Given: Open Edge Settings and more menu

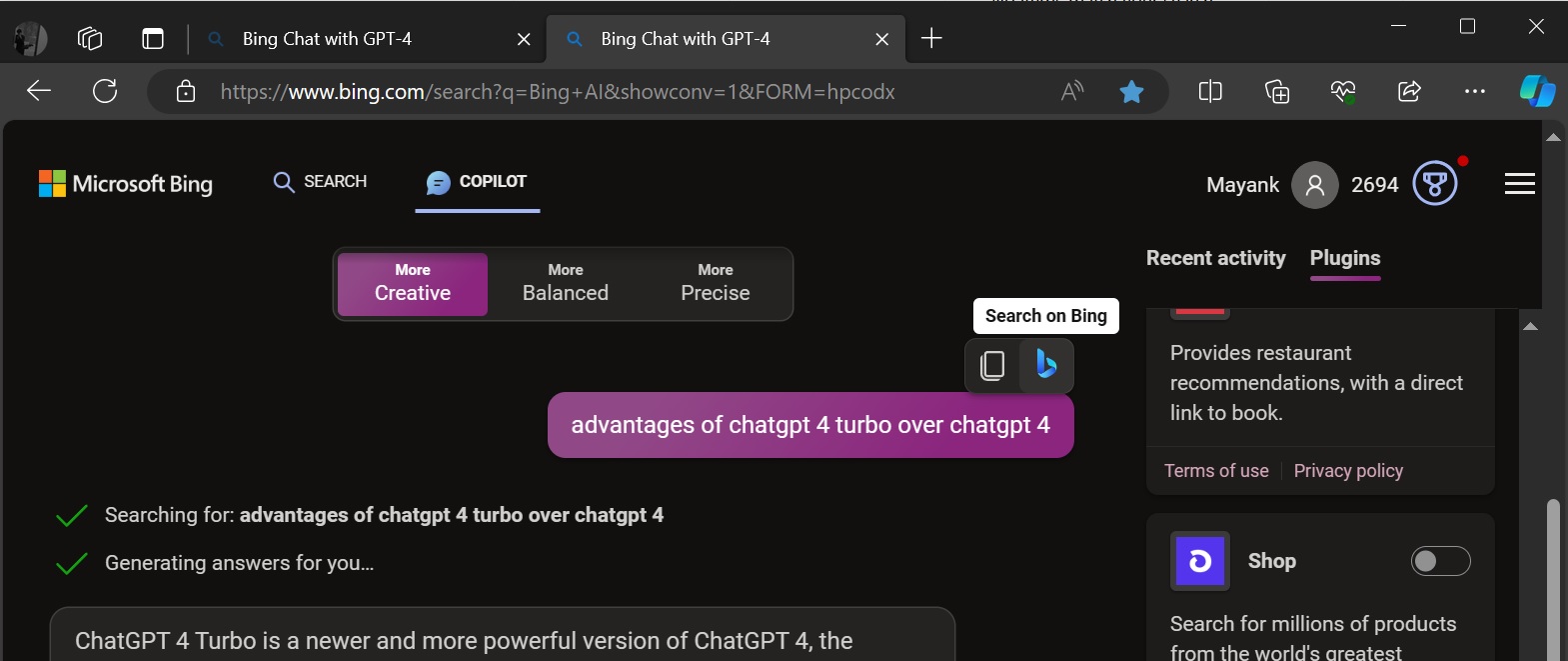Looking at the screenshot, I should 1475,92.
